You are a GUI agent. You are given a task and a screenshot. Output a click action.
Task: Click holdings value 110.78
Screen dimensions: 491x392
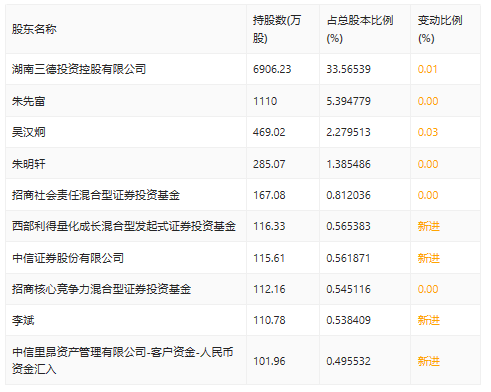pyautogui.click(x=269, y=320)
